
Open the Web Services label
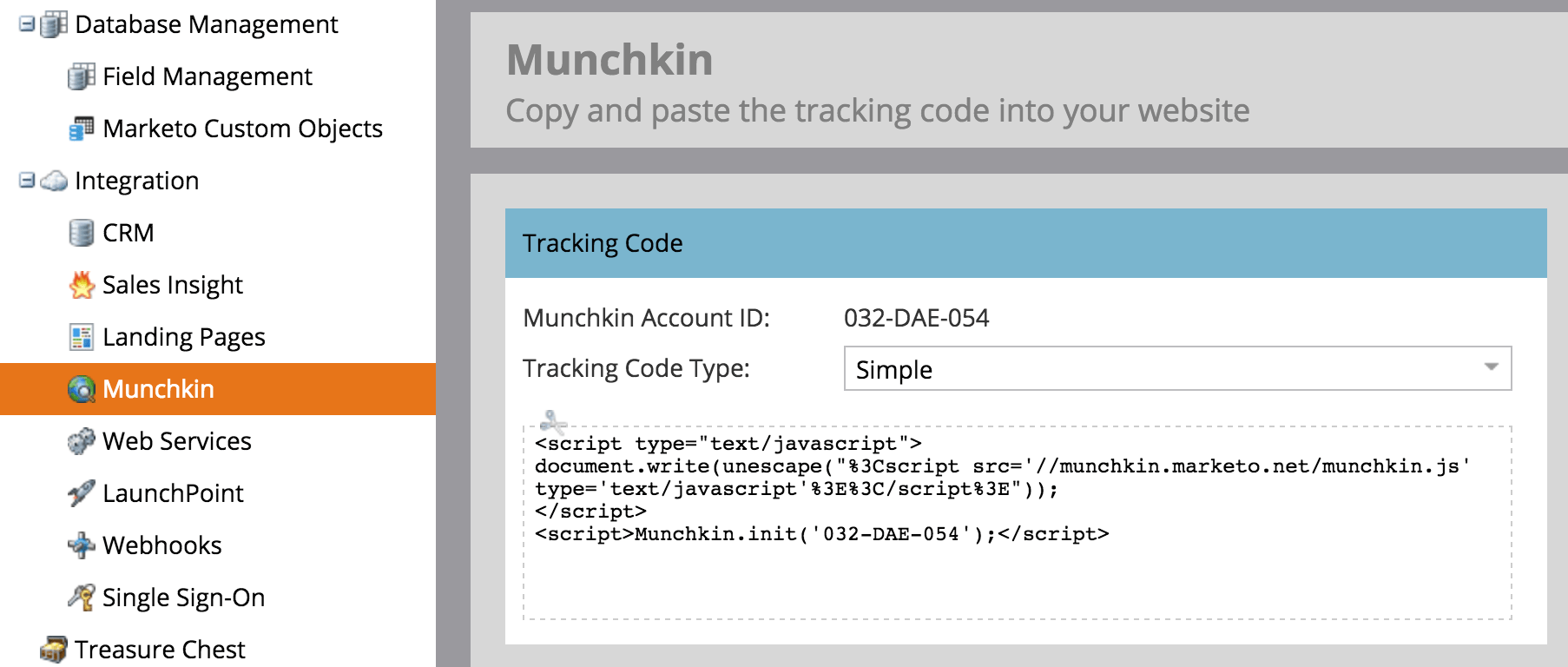point(177,441)
